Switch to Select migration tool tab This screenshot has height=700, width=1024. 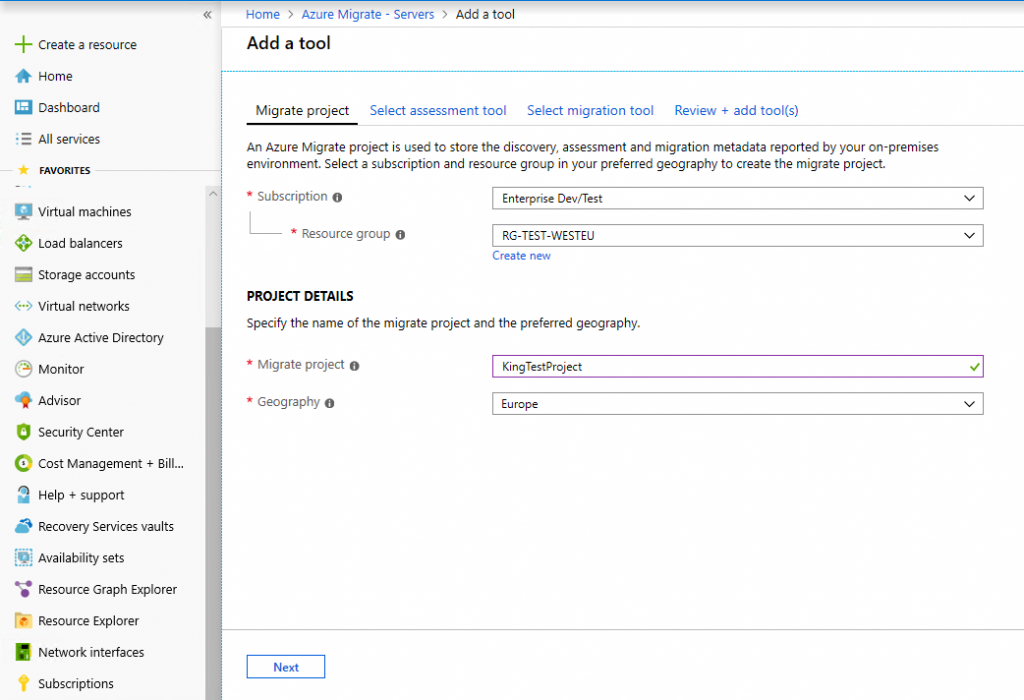point(590,110)
